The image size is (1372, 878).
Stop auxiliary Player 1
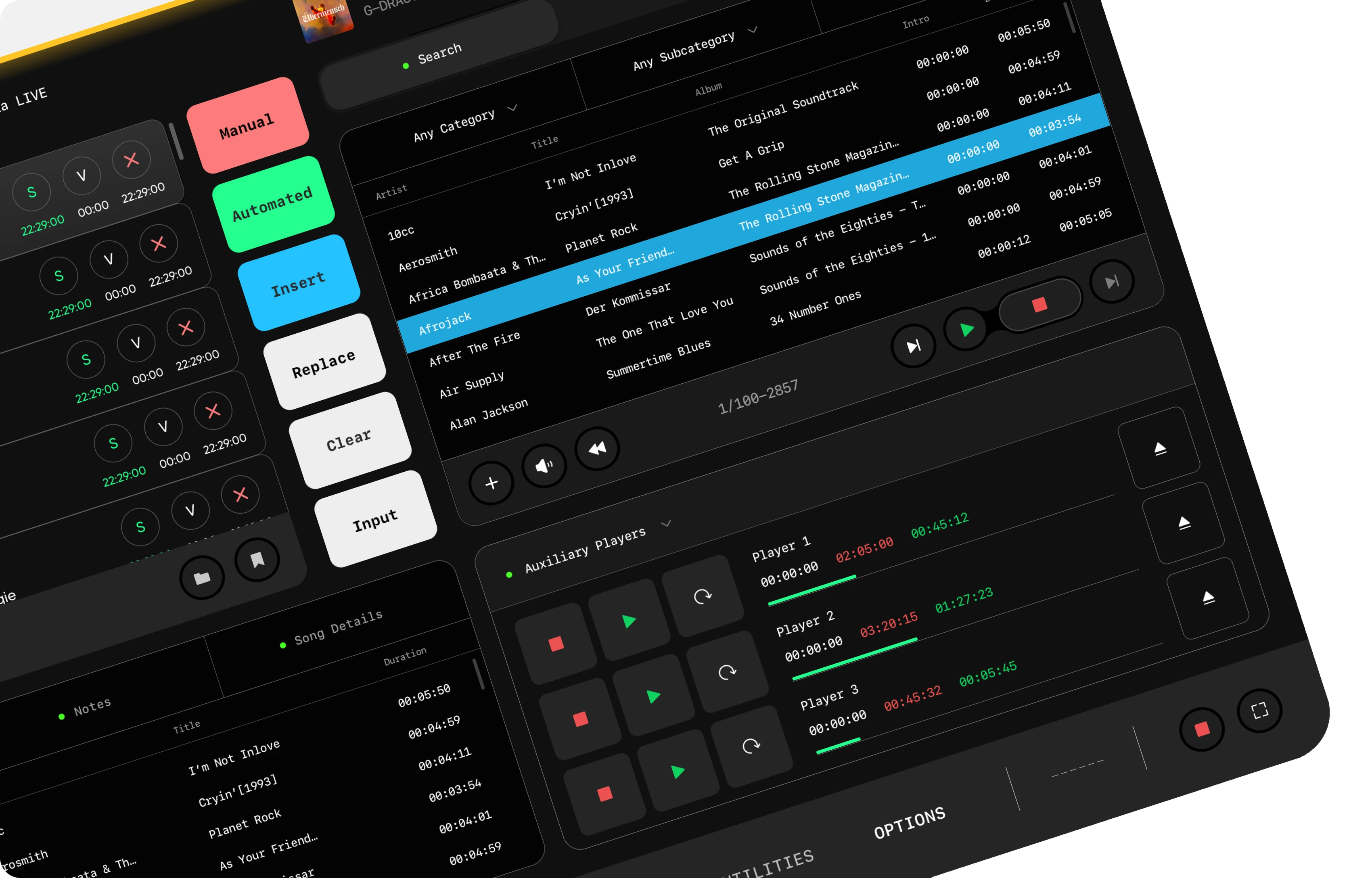click(556, 644)
